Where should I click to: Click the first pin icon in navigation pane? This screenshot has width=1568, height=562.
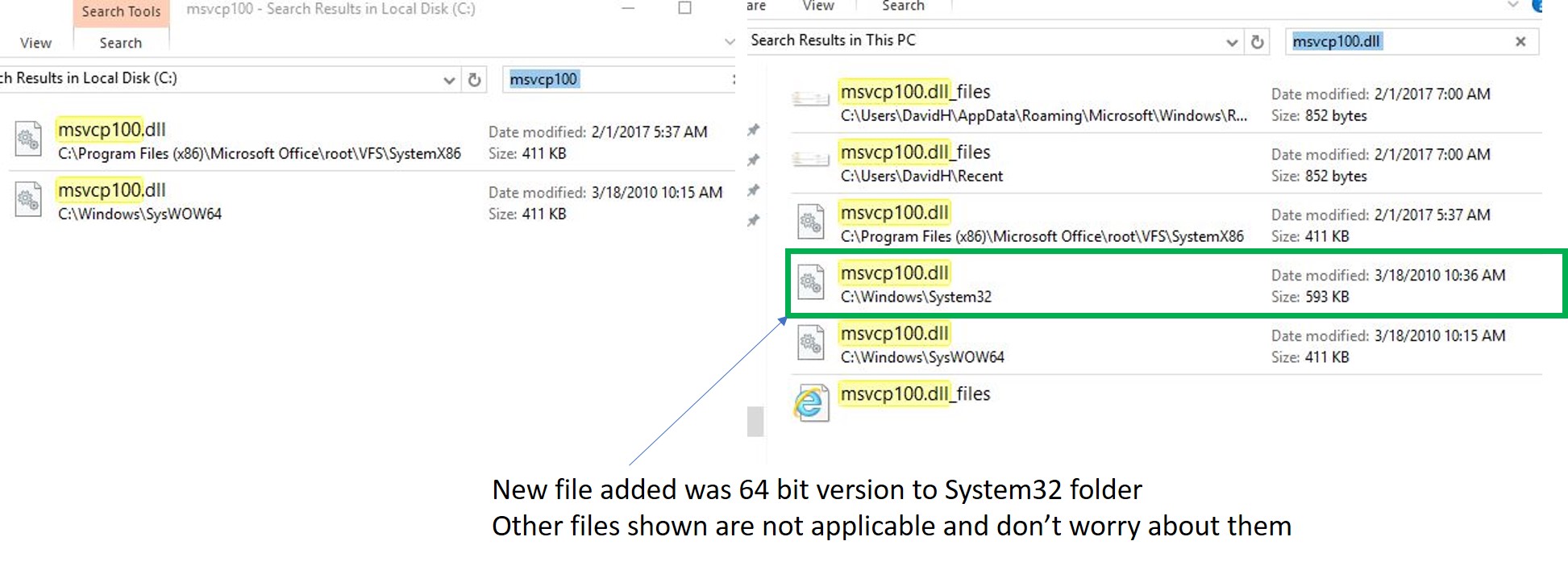point(753,130)
